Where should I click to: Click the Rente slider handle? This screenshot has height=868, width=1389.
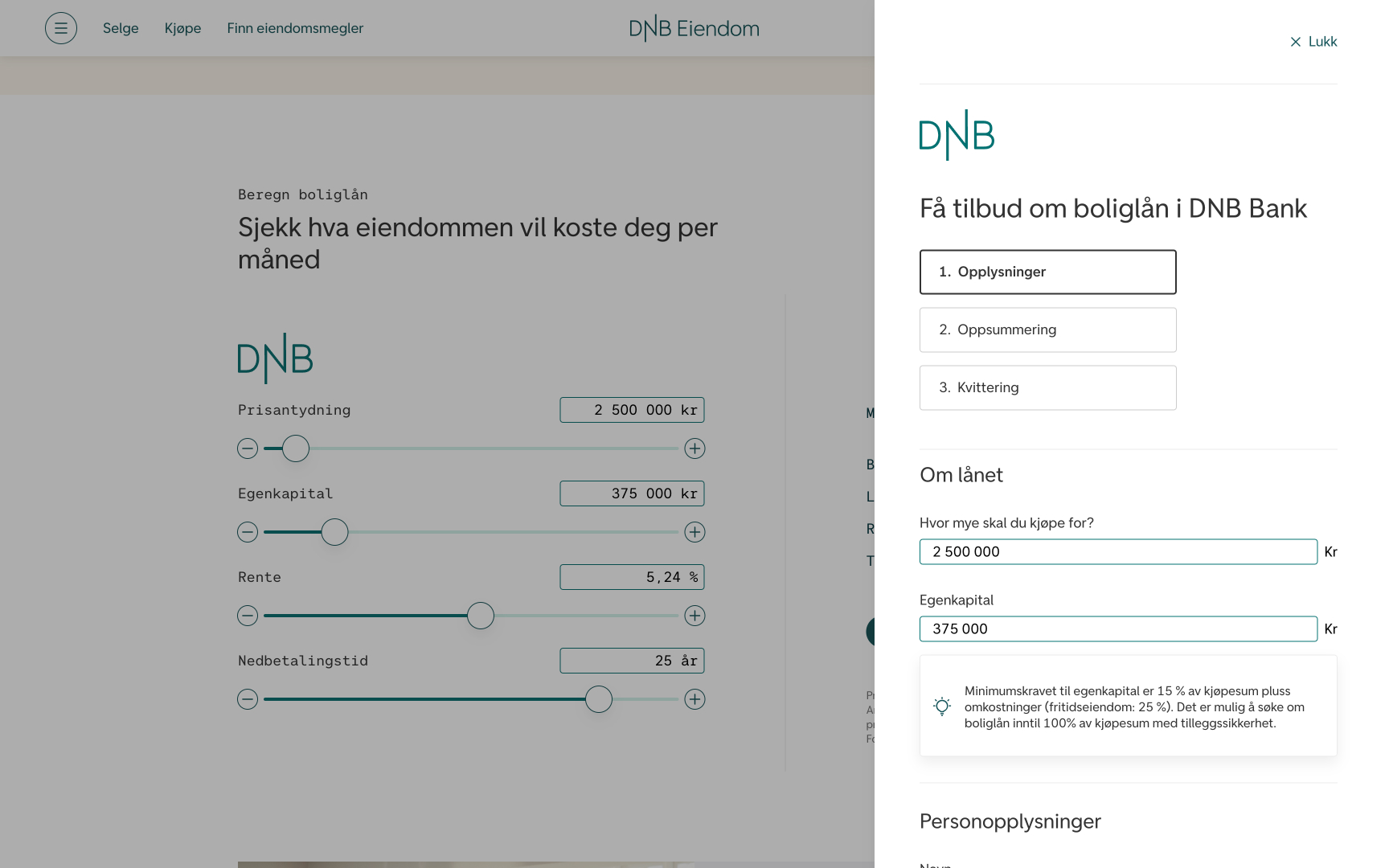pos(481,616)
